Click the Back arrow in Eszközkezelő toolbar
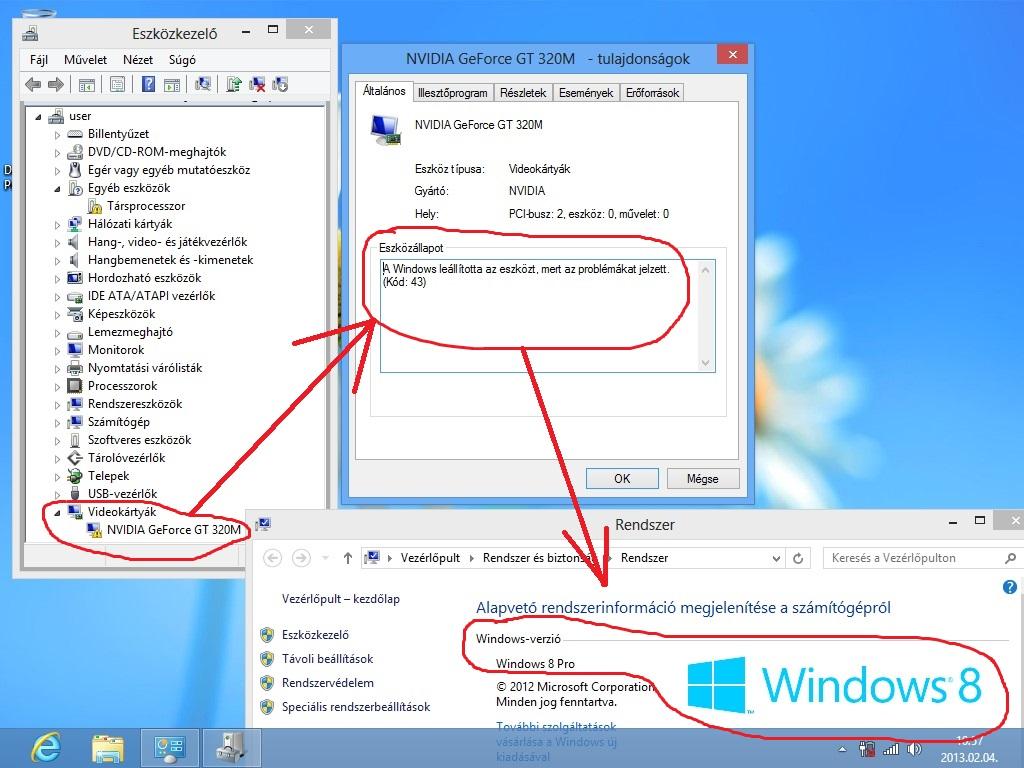Screen dimensions: 1024x768 click(33, 84)
